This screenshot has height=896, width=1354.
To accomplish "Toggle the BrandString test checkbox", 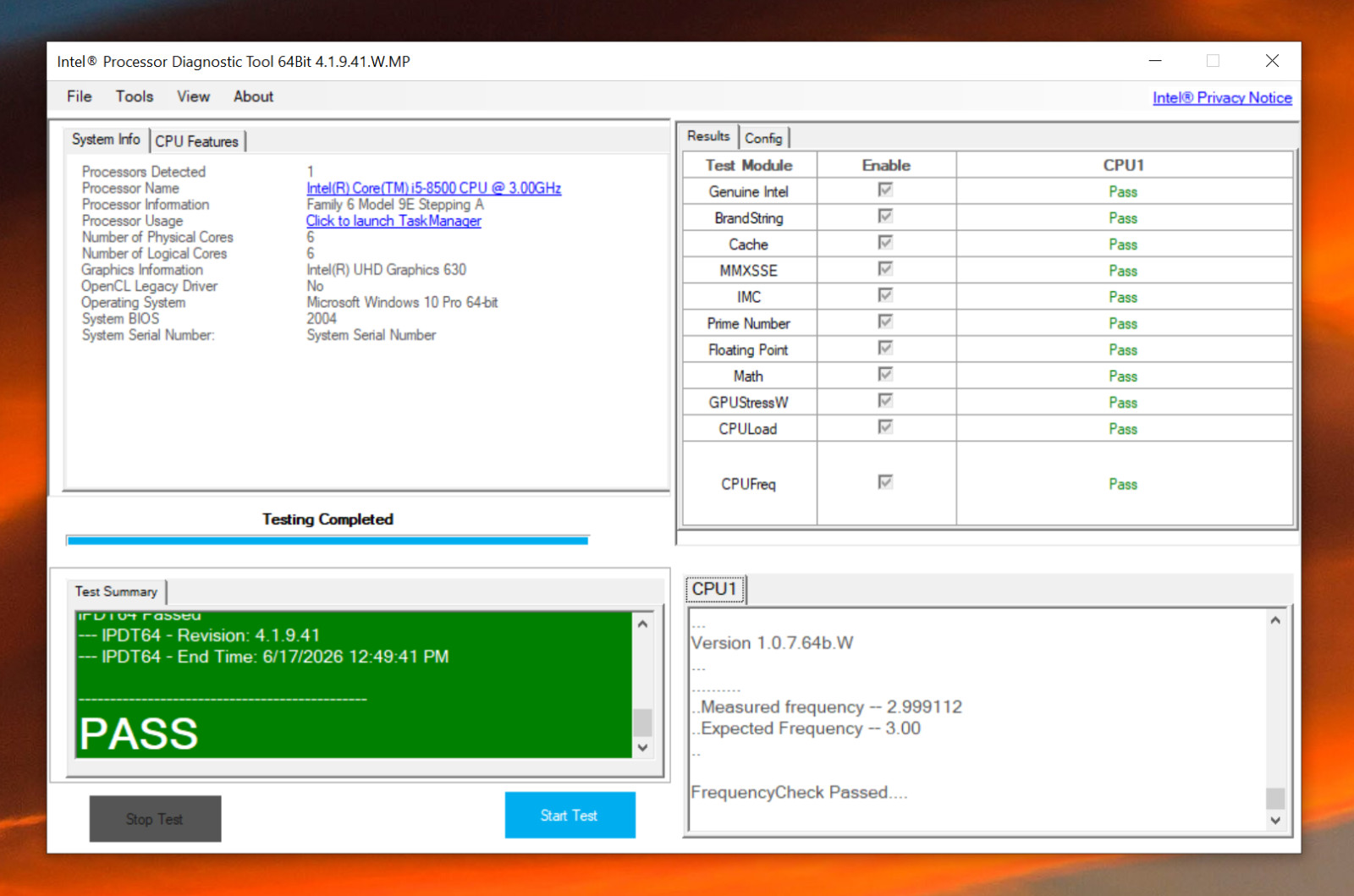I will (885, 216).
